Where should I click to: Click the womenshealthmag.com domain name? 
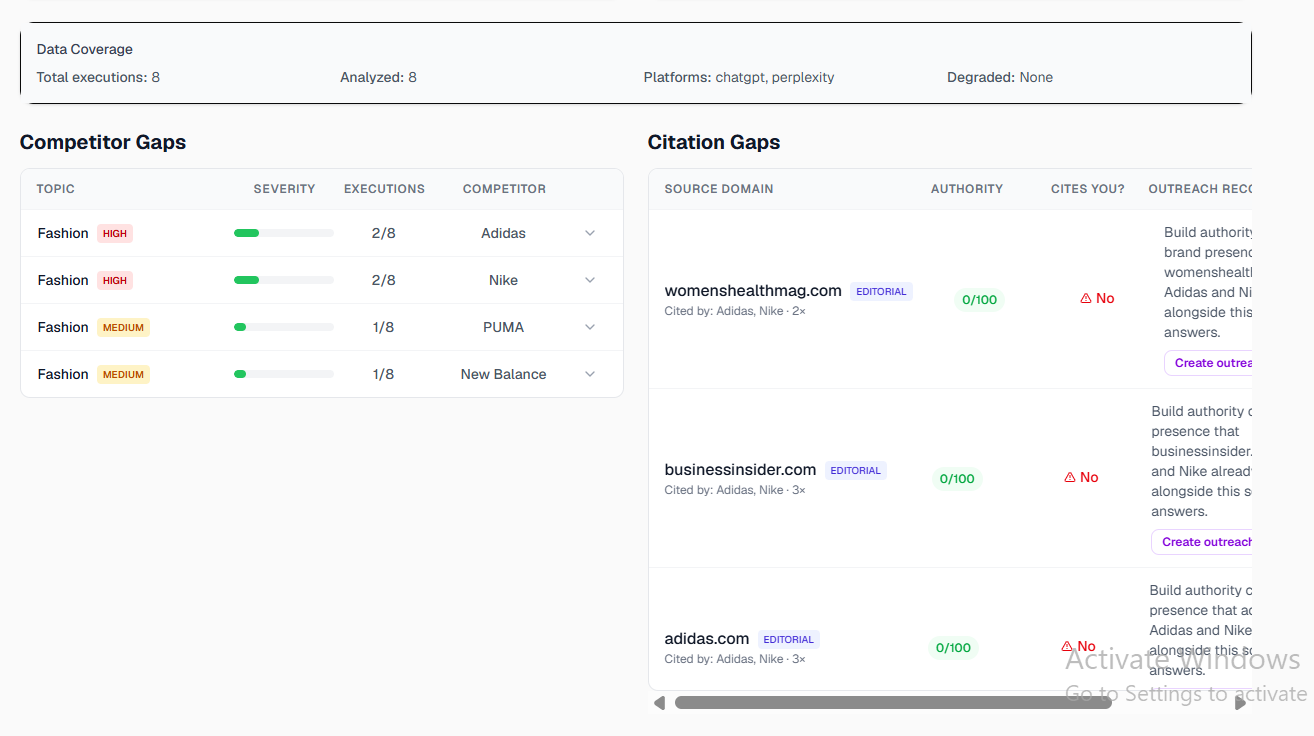pos(753,290)
